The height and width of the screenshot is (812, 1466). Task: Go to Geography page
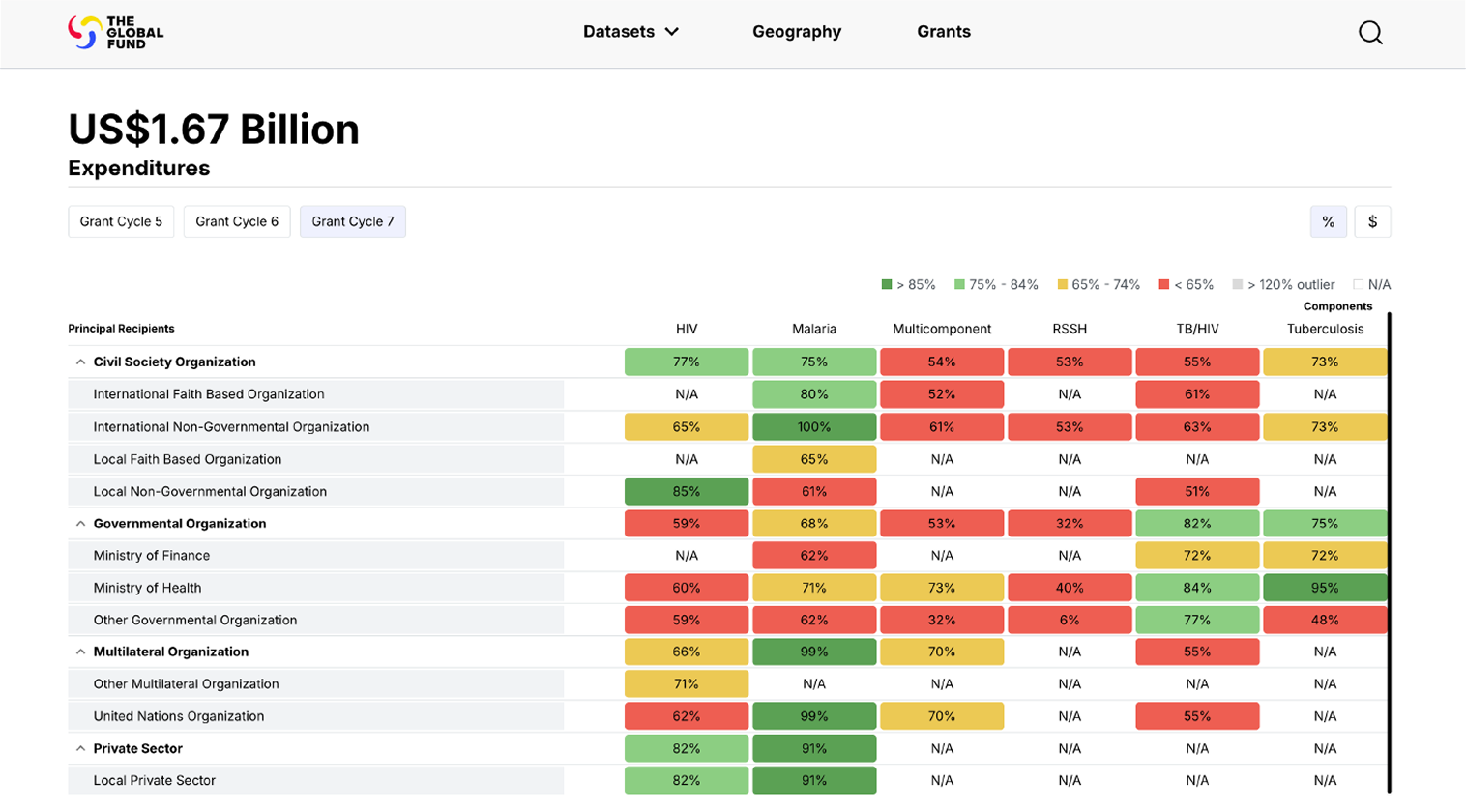click(x=797, y=32)
